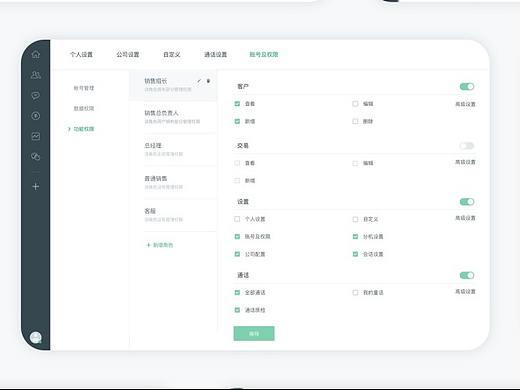Viewport: 520px width, 390px height.
Task: Click the trash delete icon on 销售组长 role
Action: (208, 81)
